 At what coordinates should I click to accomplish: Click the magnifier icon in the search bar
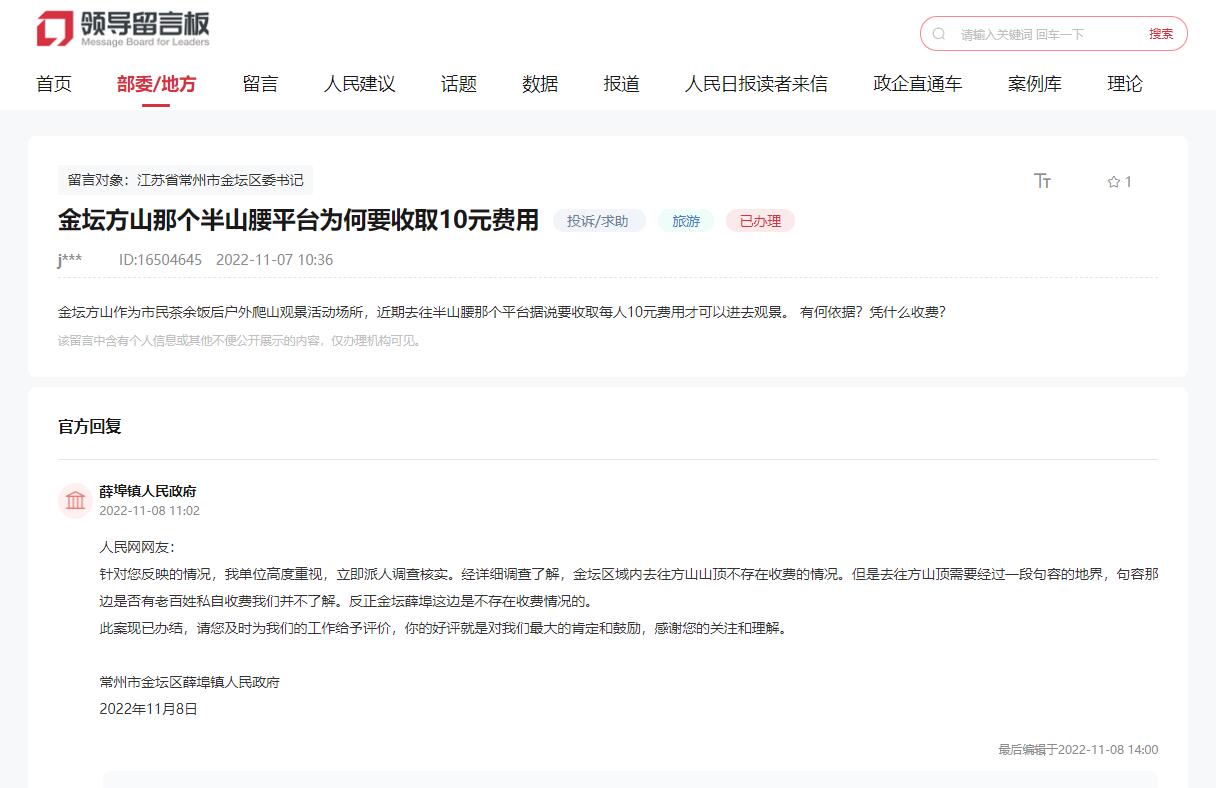click(938, 33)
